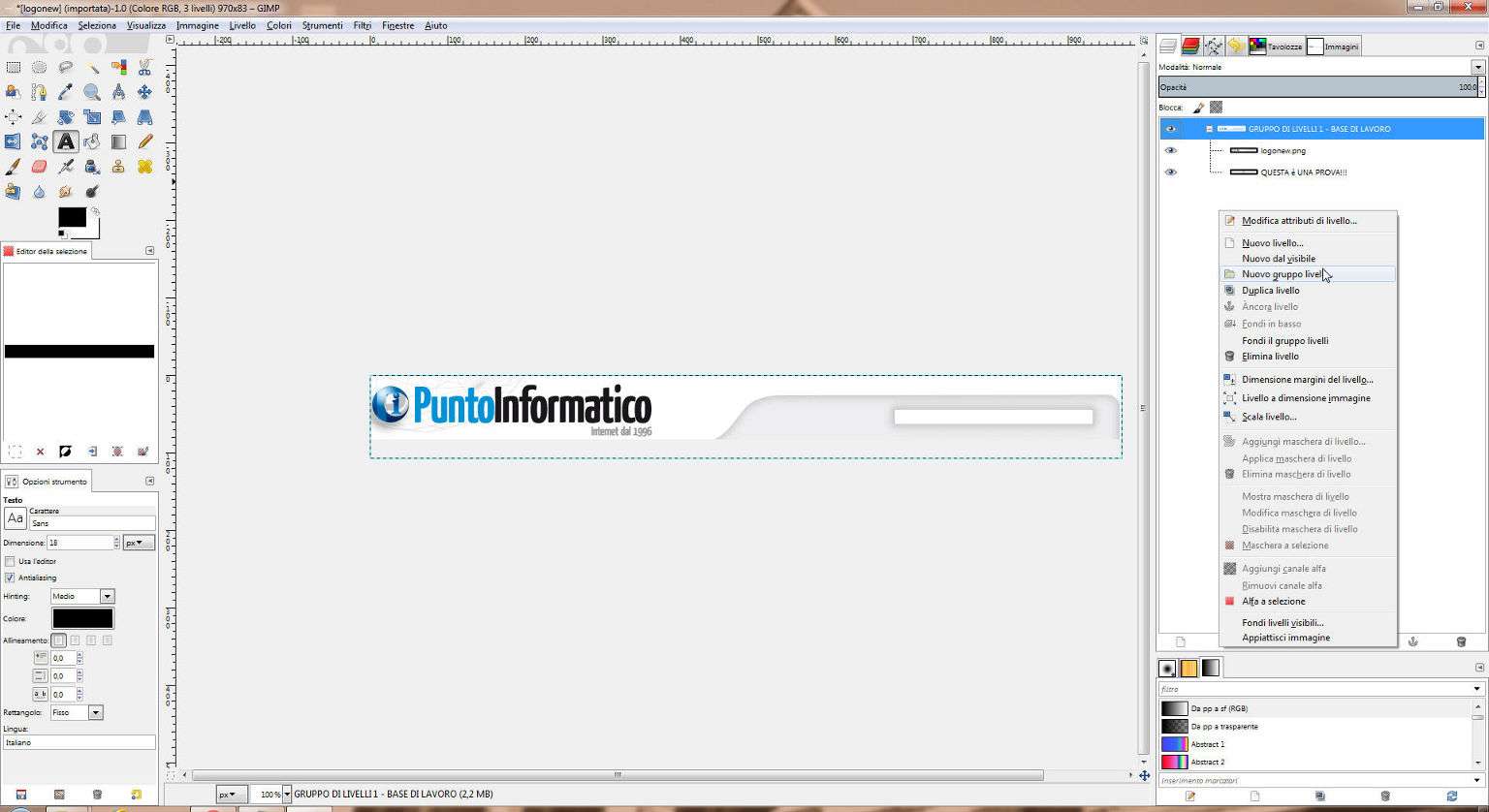The width and height of the screenshot is (1489, 812).
Task: Choose the Paths pen tool
Action: coord(40,92)
